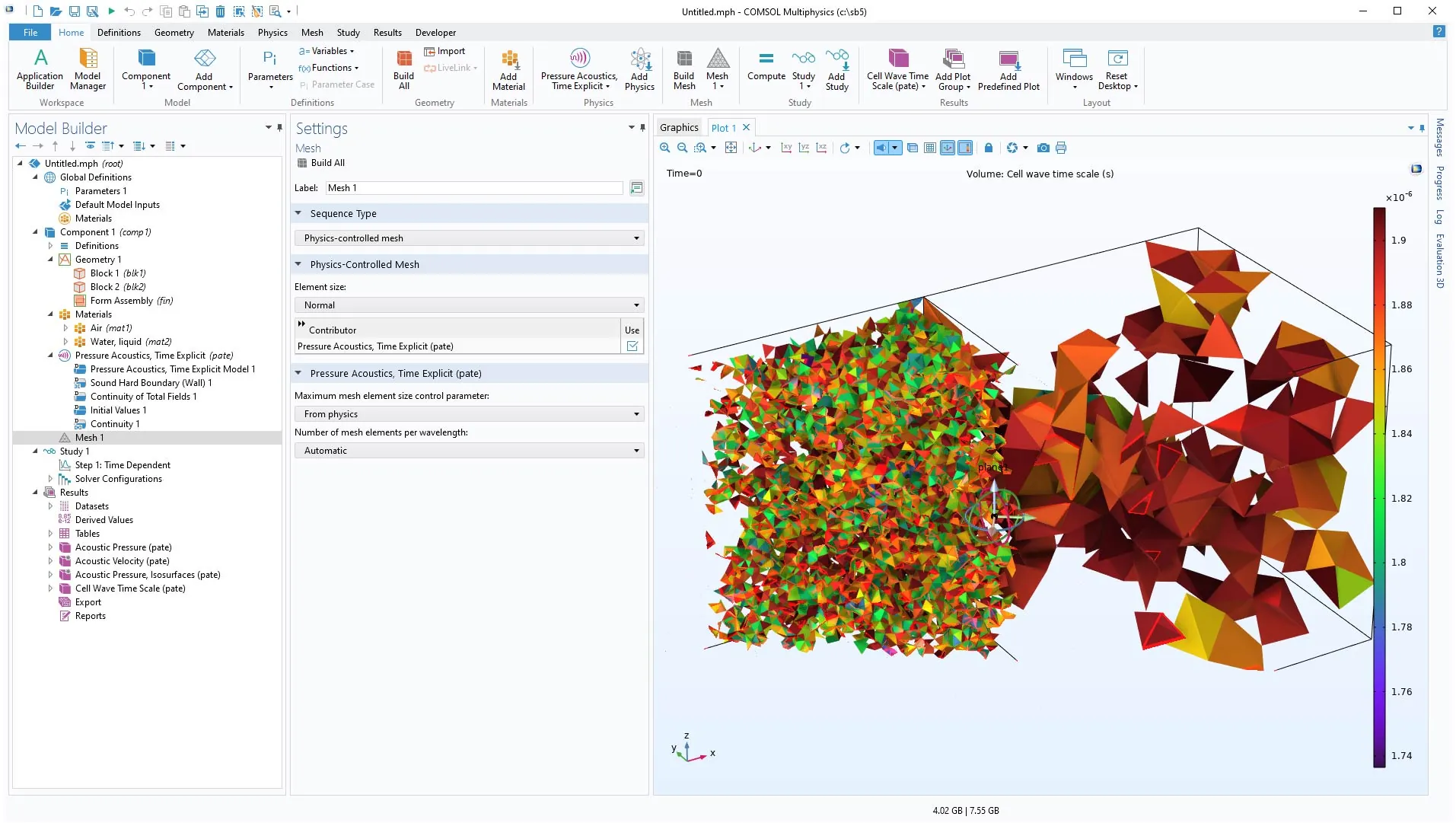Toggle the grid display button

coord(929,148)
